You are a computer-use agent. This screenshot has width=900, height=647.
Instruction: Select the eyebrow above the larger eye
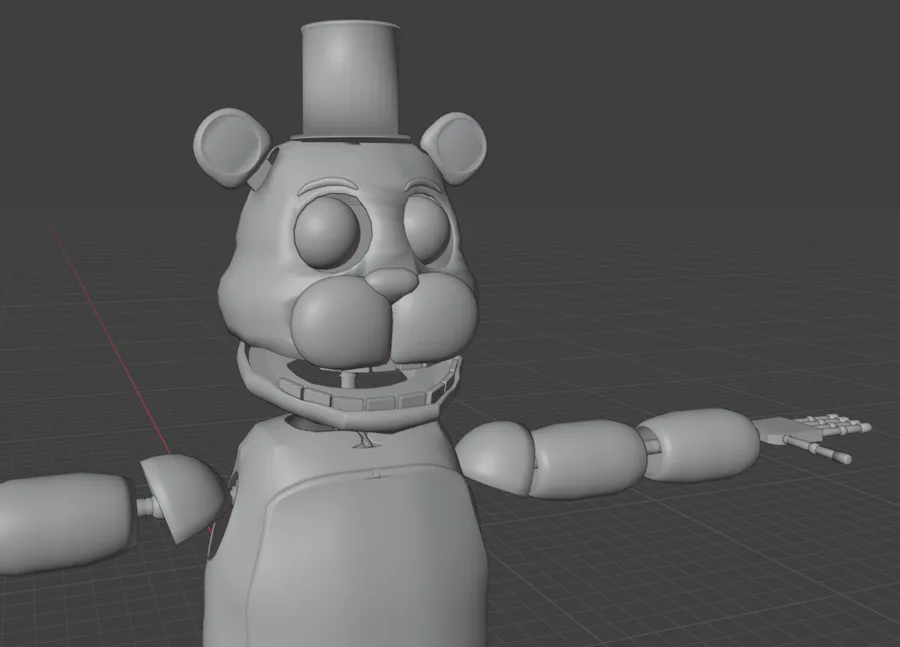click(329, 185)
